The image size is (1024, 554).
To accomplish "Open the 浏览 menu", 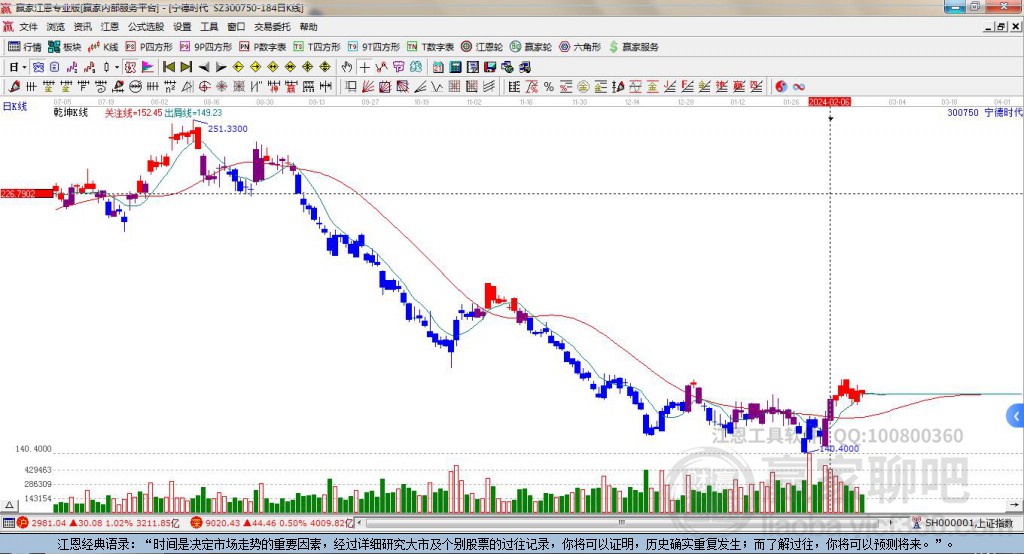I will [56, 27].
